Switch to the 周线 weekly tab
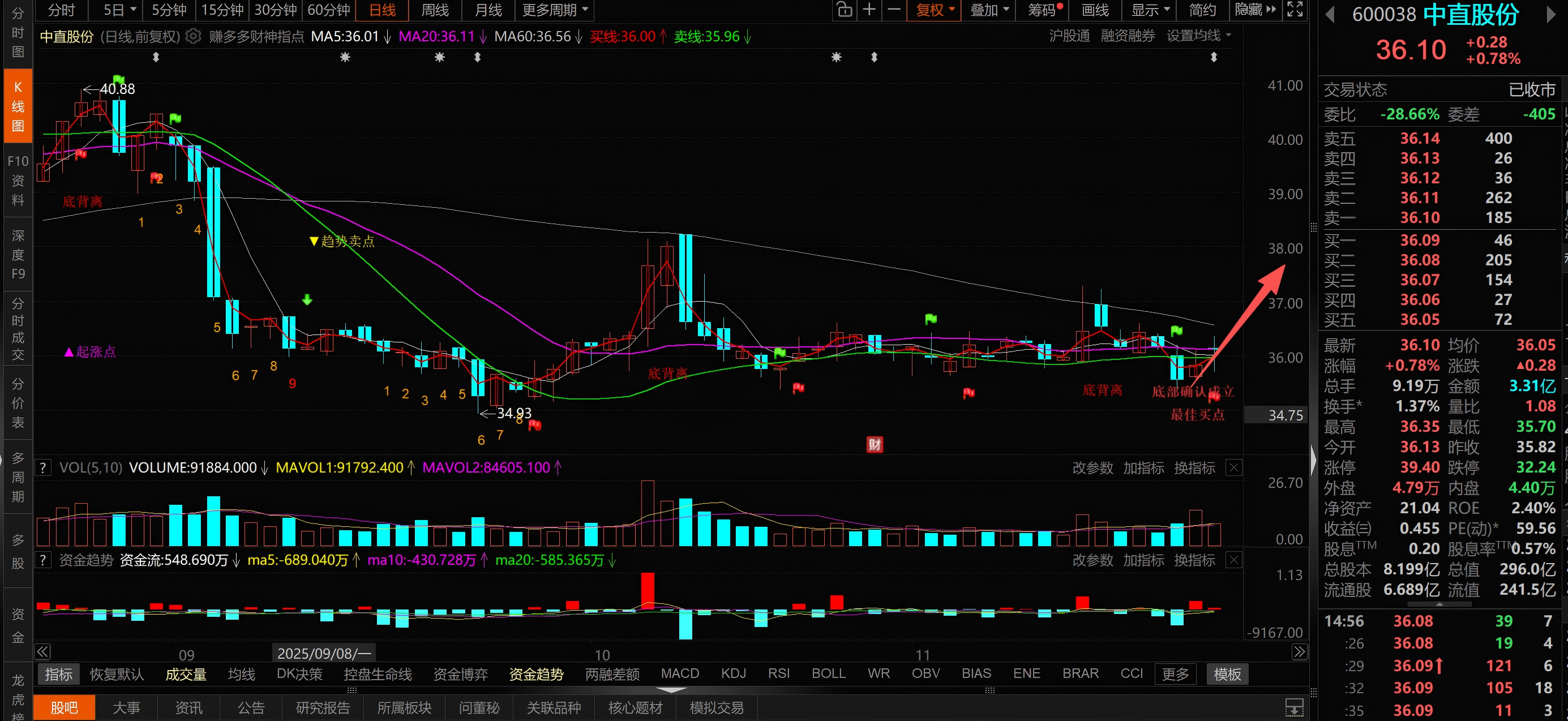This screenshot has height=721, width=1568. click(x=435, y=10)
